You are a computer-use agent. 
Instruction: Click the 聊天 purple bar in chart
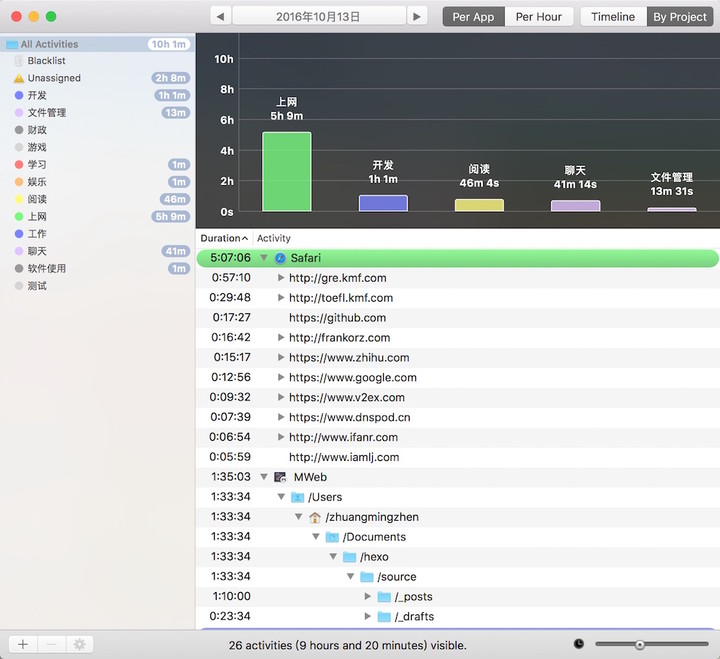click(x=575, y=206)
